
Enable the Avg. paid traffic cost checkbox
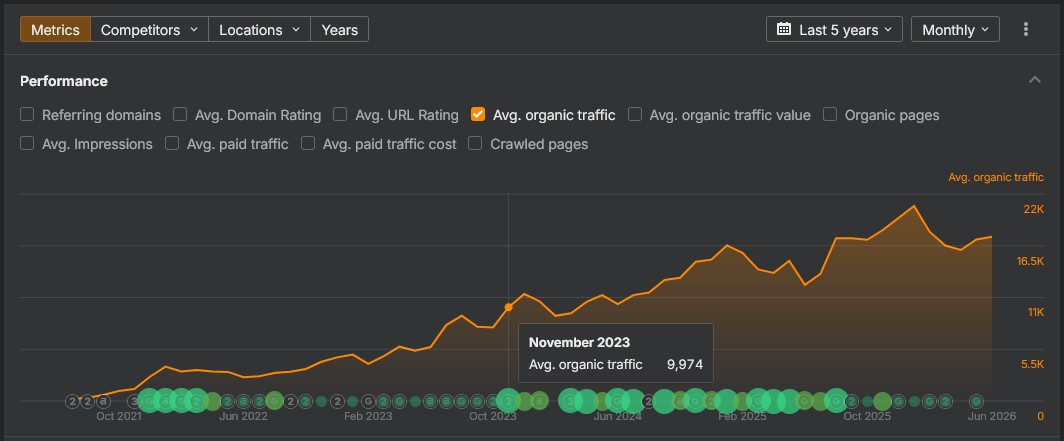coord(308,143)
